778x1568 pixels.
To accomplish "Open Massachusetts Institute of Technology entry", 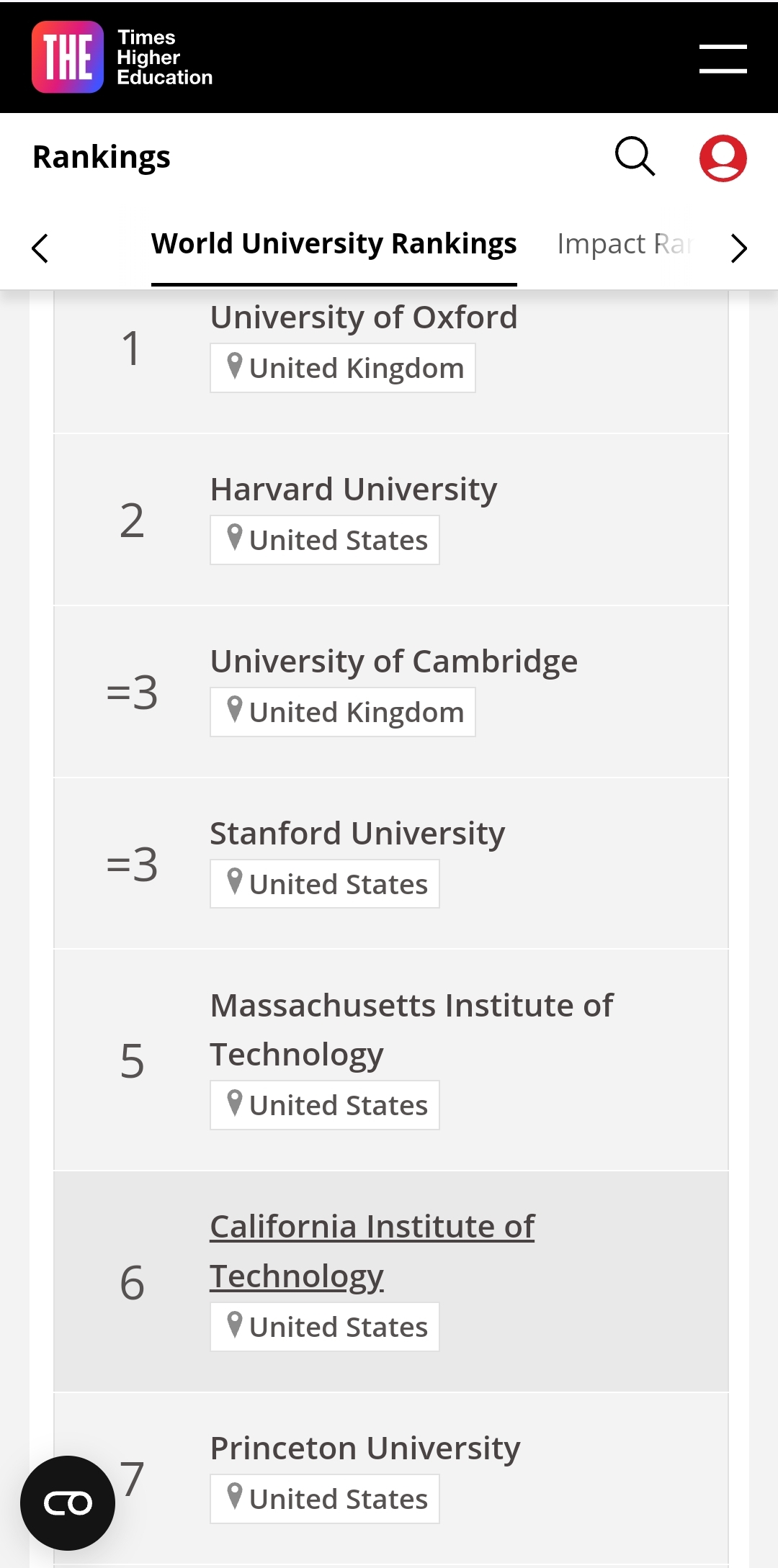I will point(412,1030).
